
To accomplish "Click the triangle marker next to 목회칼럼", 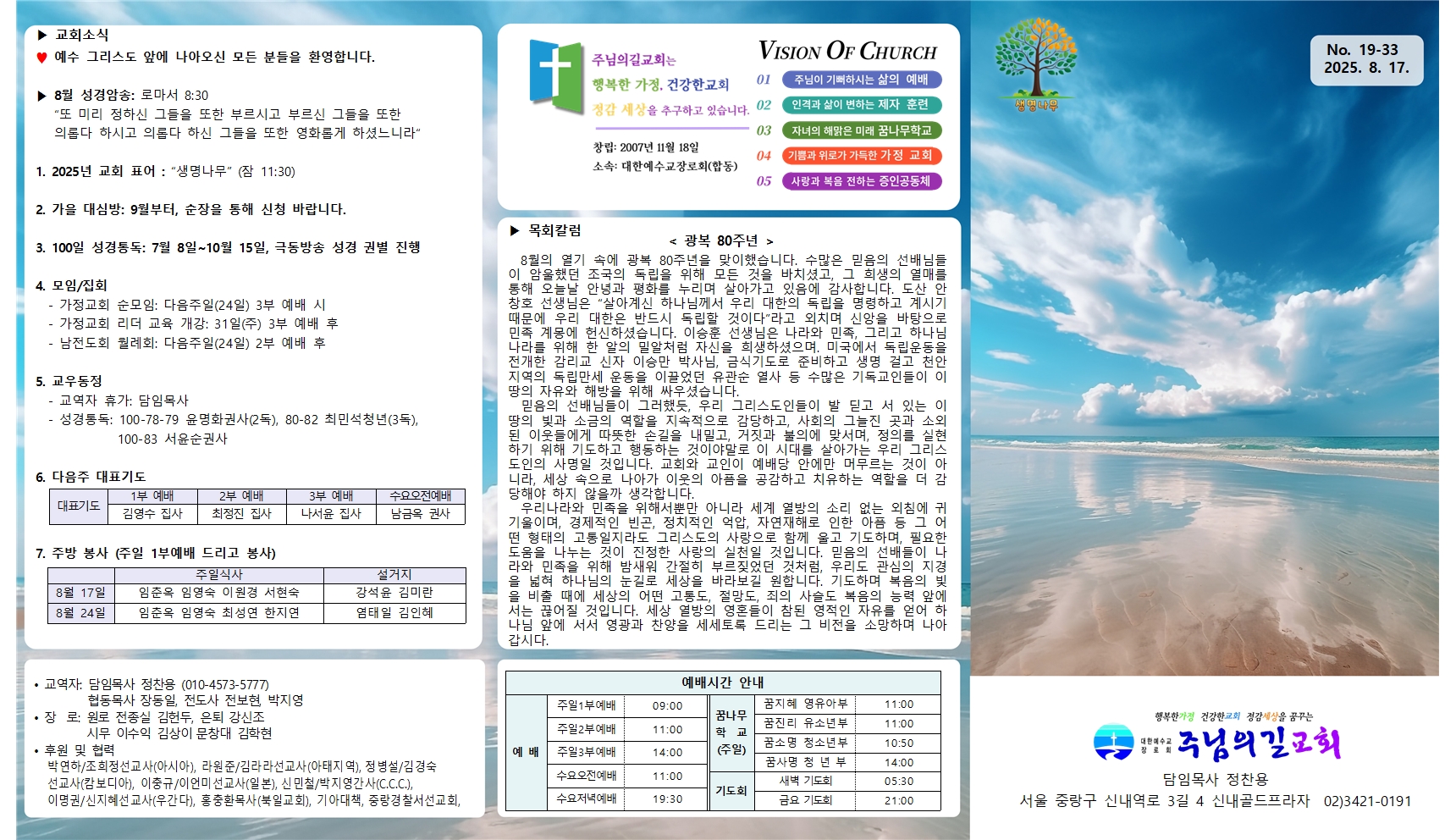I will [x=515, y=230].
